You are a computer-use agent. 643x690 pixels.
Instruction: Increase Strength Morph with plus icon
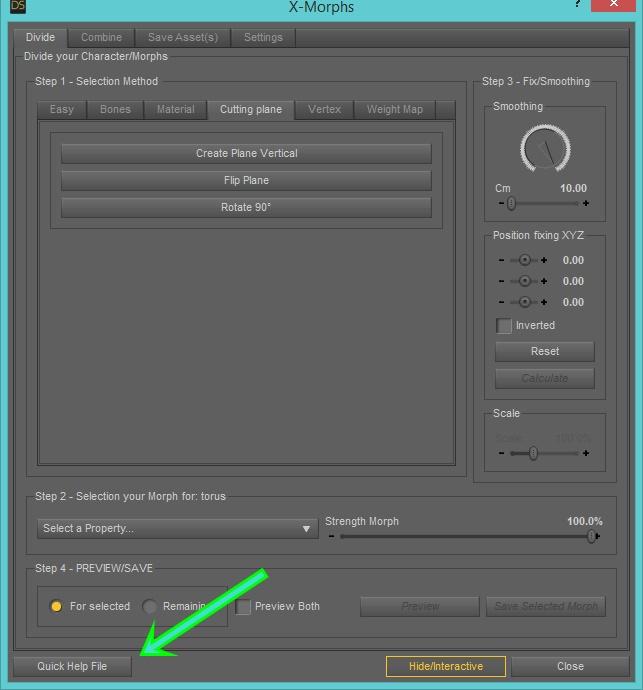coord(598,536)
